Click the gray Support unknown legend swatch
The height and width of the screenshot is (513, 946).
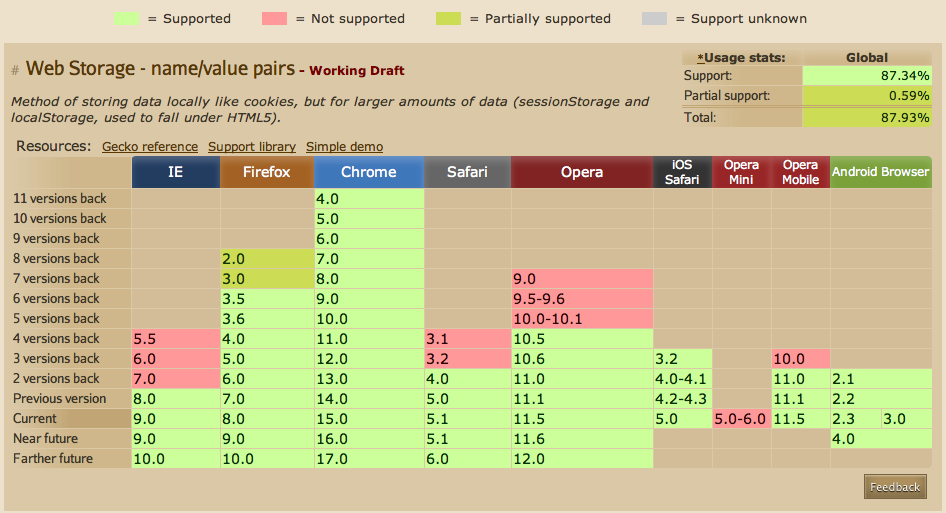(x=652, y=18)
